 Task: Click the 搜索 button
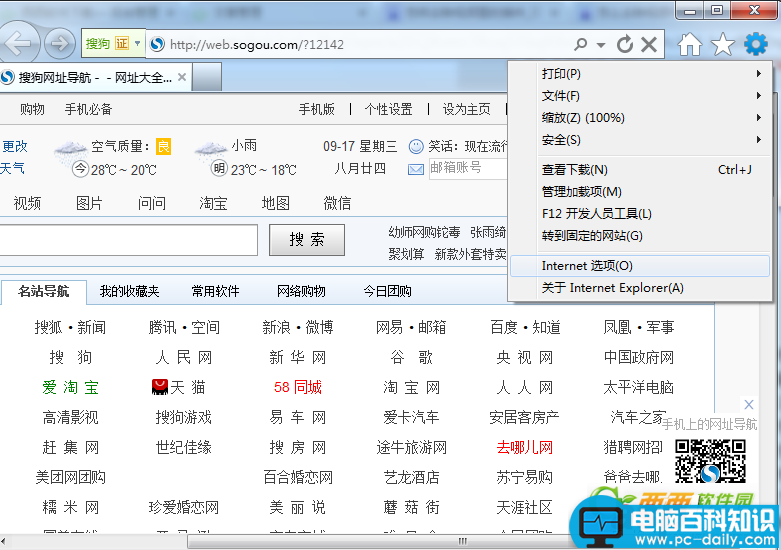pyautogui.click(x=307, y=240)
